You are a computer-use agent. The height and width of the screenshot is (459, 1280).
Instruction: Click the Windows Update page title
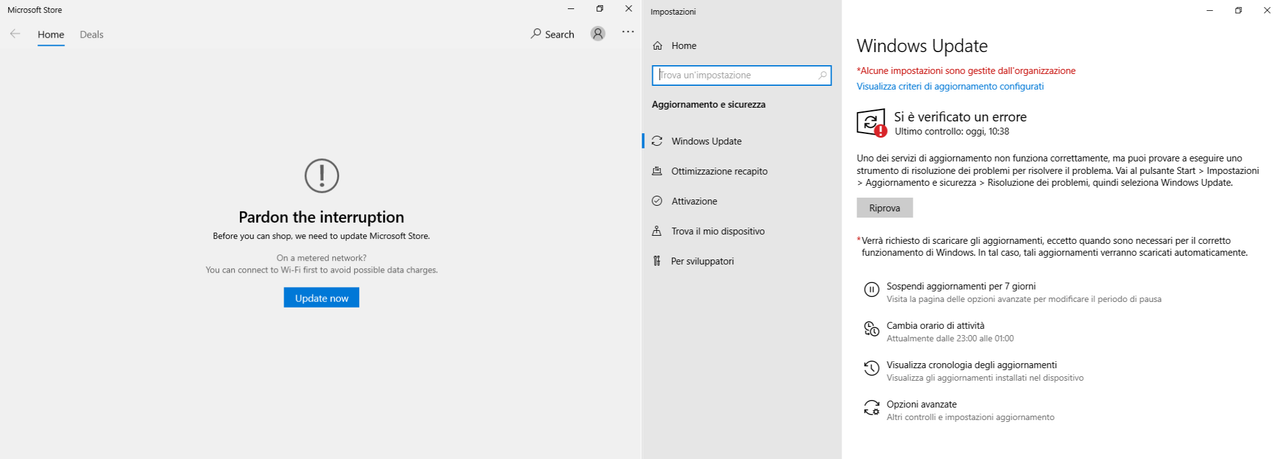pyautogui.click(x=922, y=46)
